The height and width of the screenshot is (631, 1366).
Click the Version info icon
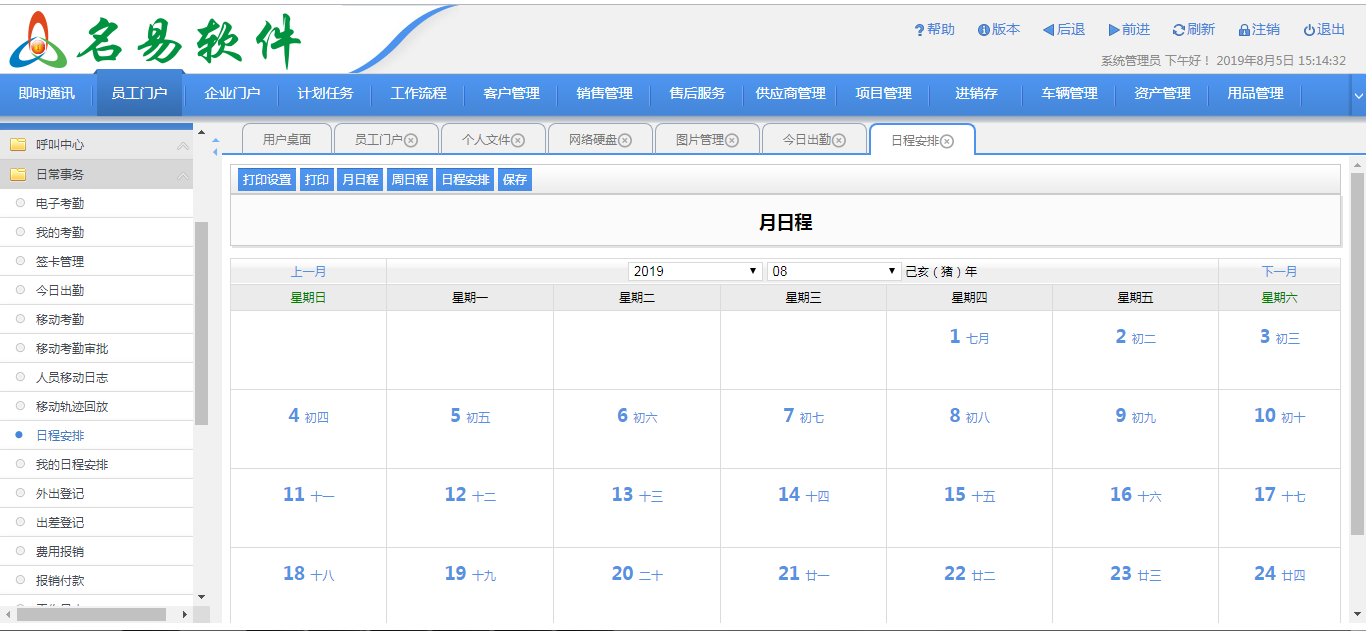pos(983,31)
